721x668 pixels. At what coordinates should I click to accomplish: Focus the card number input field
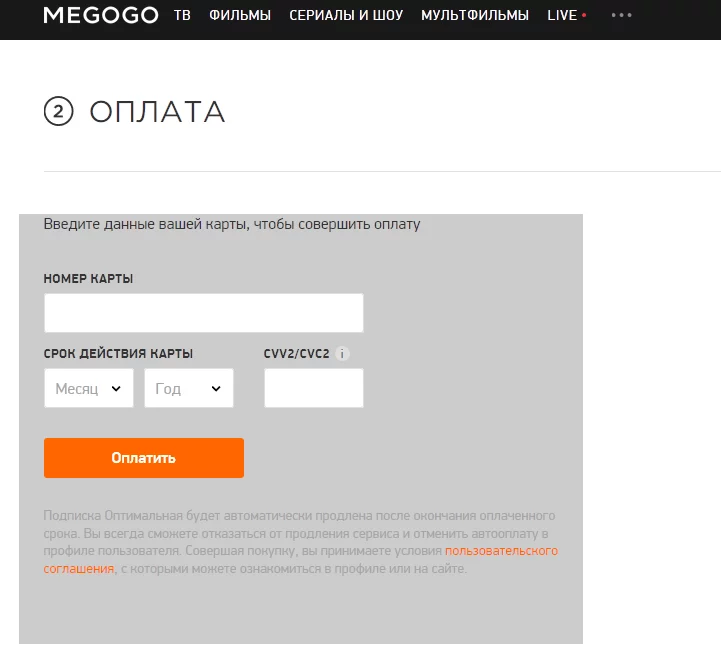click(x=203, y=313)
